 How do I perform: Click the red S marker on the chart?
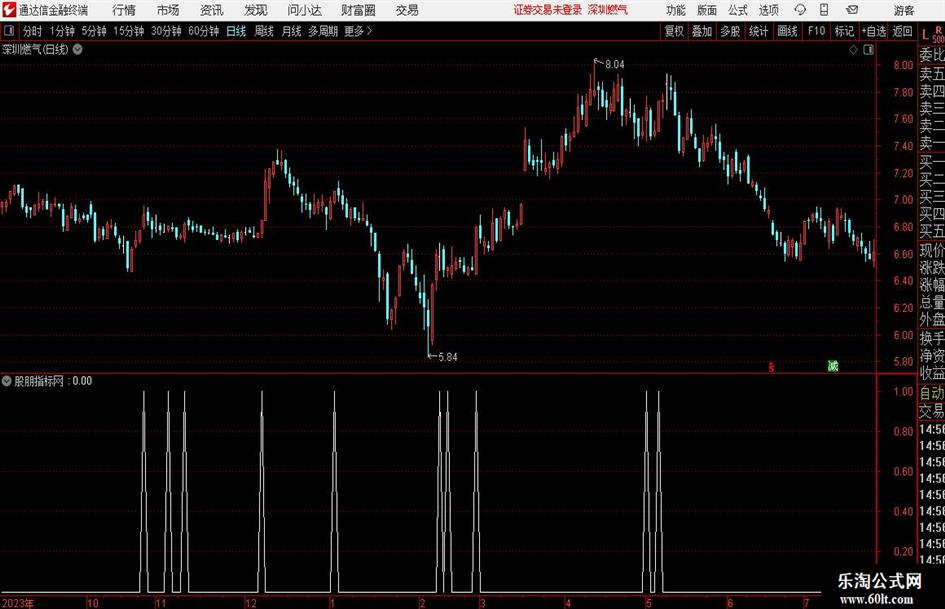[x=771, y=367]
